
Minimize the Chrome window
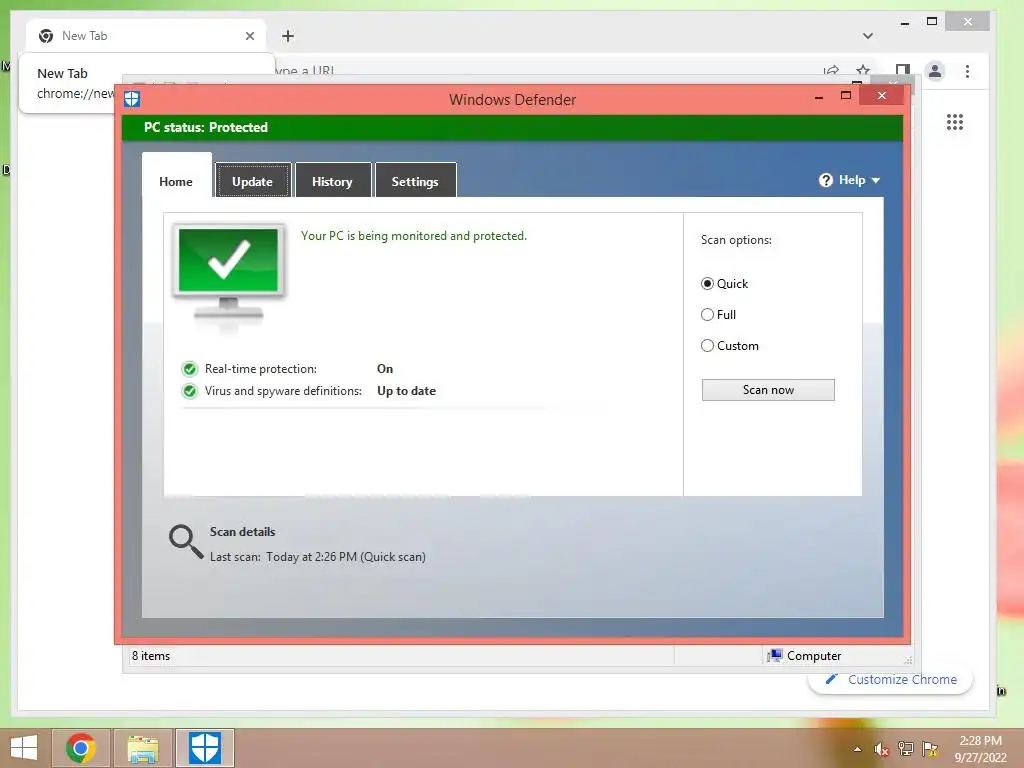pos(904,23)
